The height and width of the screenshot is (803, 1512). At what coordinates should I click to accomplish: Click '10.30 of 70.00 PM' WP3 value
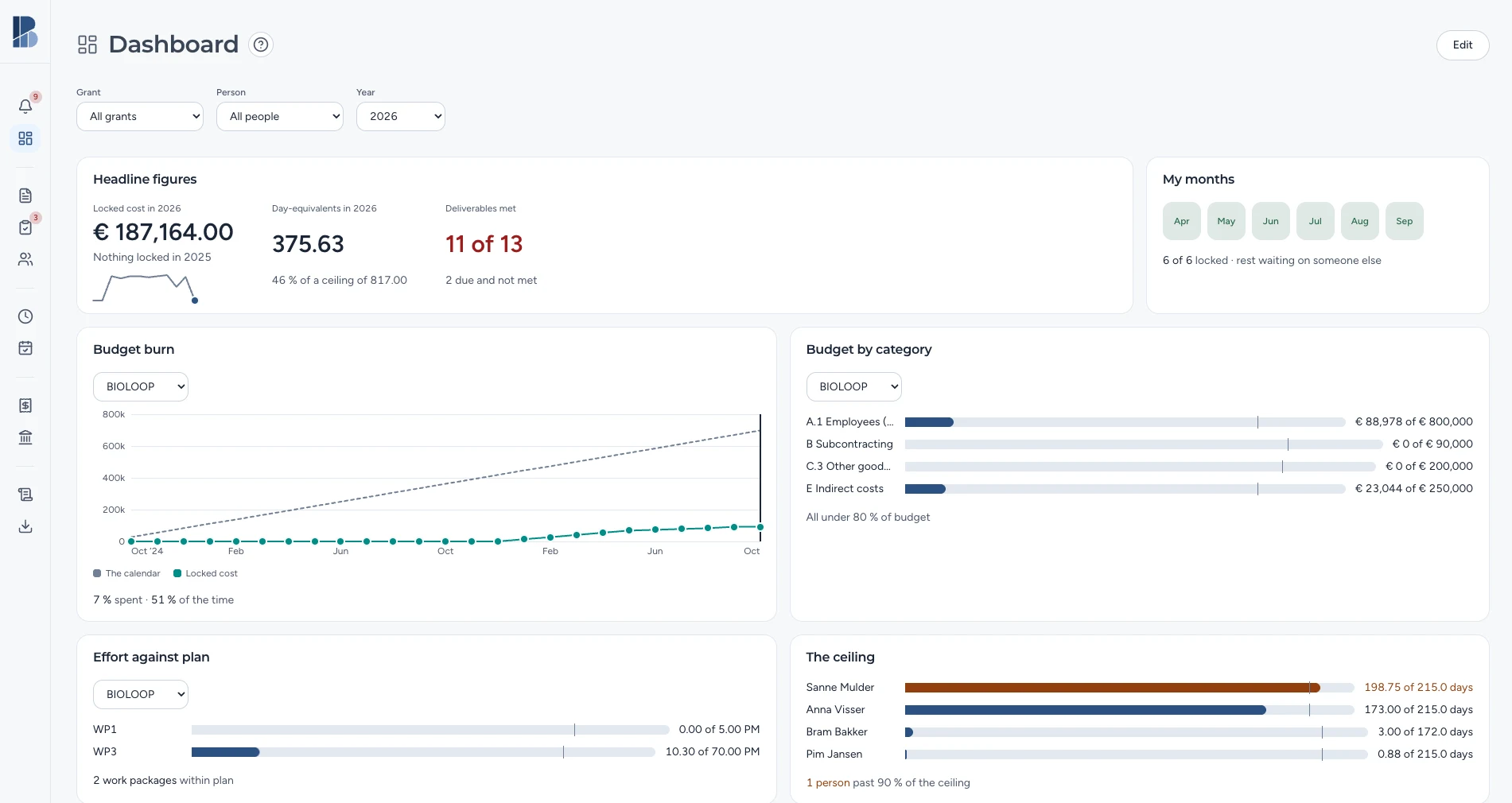(x=713, y=751)
